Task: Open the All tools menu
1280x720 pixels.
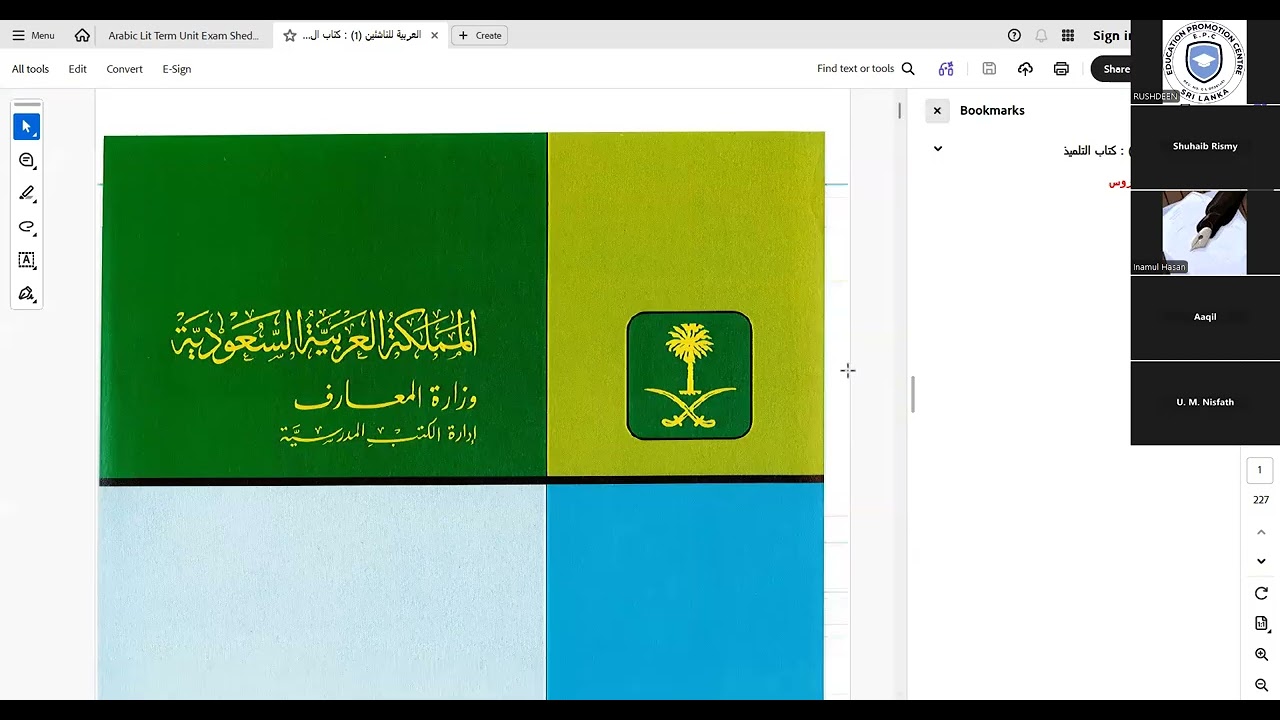Action: [x=30, y=69]
